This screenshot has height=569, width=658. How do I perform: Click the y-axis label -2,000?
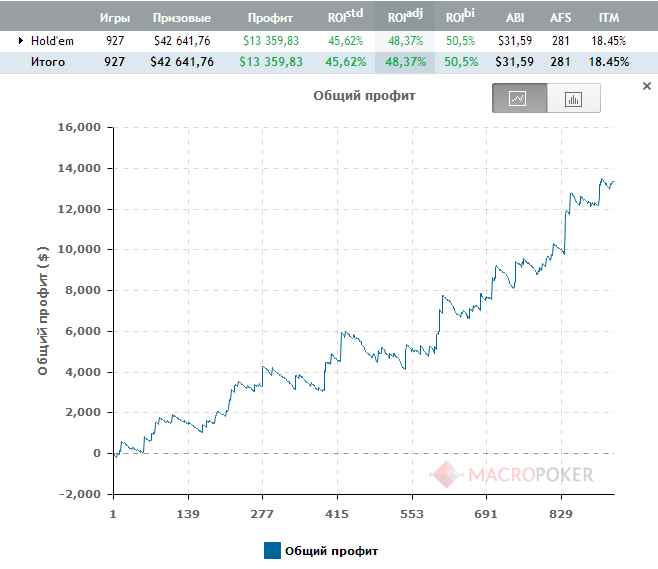pos(80,494)
